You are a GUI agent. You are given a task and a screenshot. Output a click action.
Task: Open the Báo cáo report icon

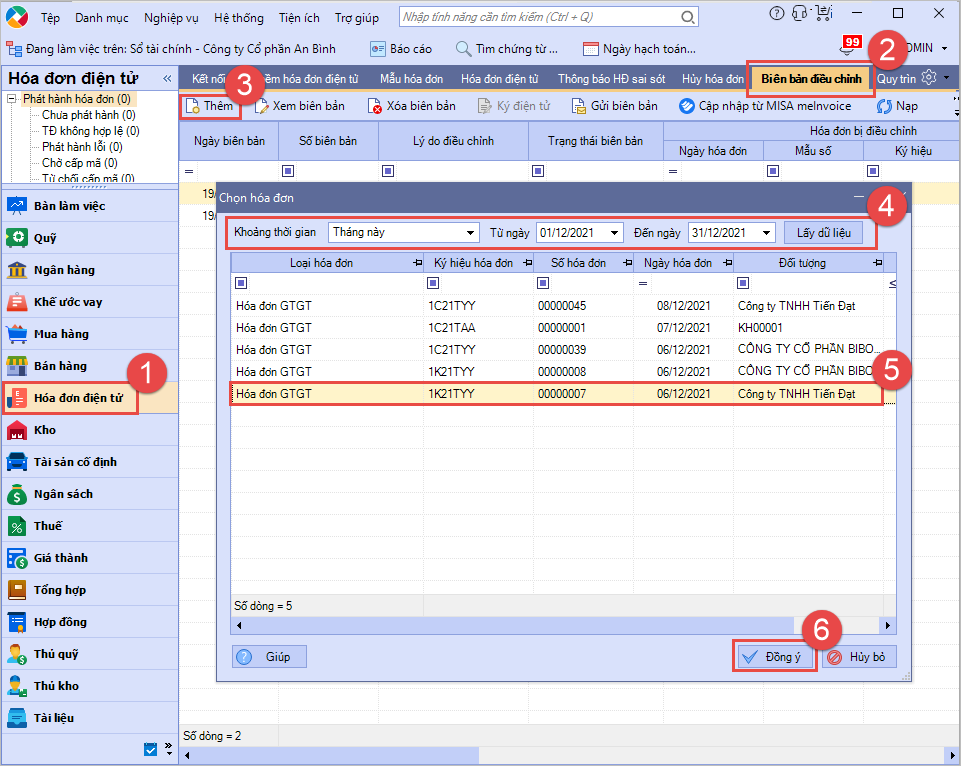378,49
